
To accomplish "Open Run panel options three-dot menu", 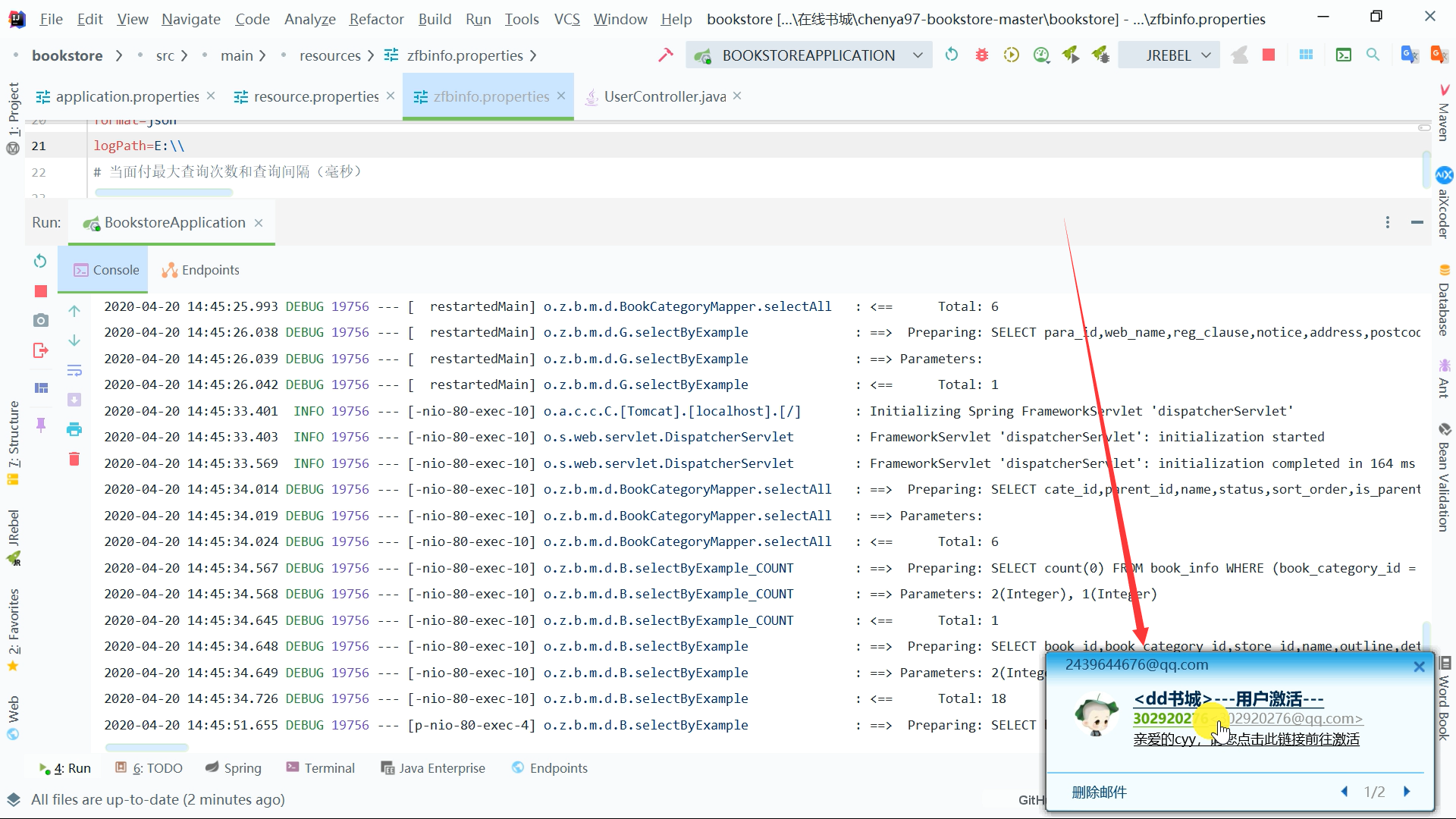I will 1387,222.
